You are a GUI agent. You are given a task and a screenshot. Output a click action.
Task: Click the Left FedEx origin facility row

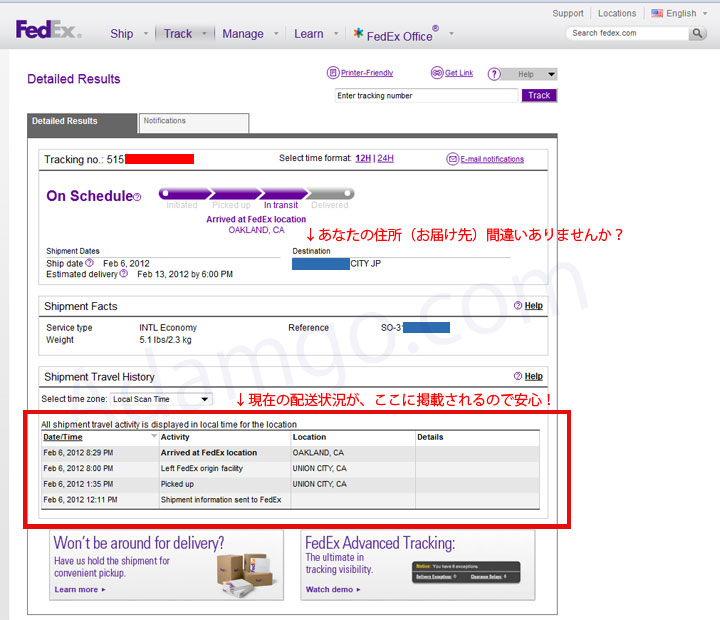click(x=290, y=468)
